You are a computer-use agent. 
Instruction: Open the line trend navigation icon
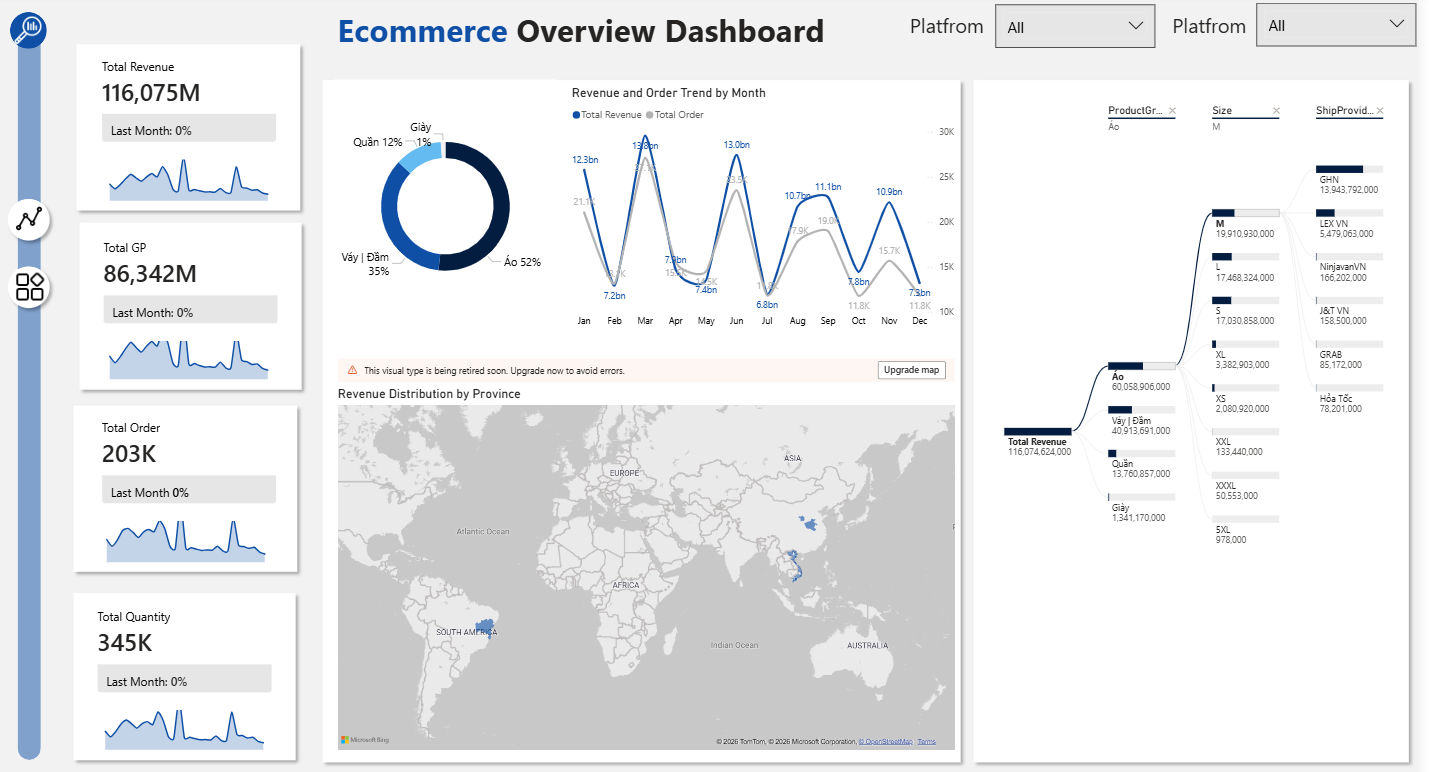29,219
